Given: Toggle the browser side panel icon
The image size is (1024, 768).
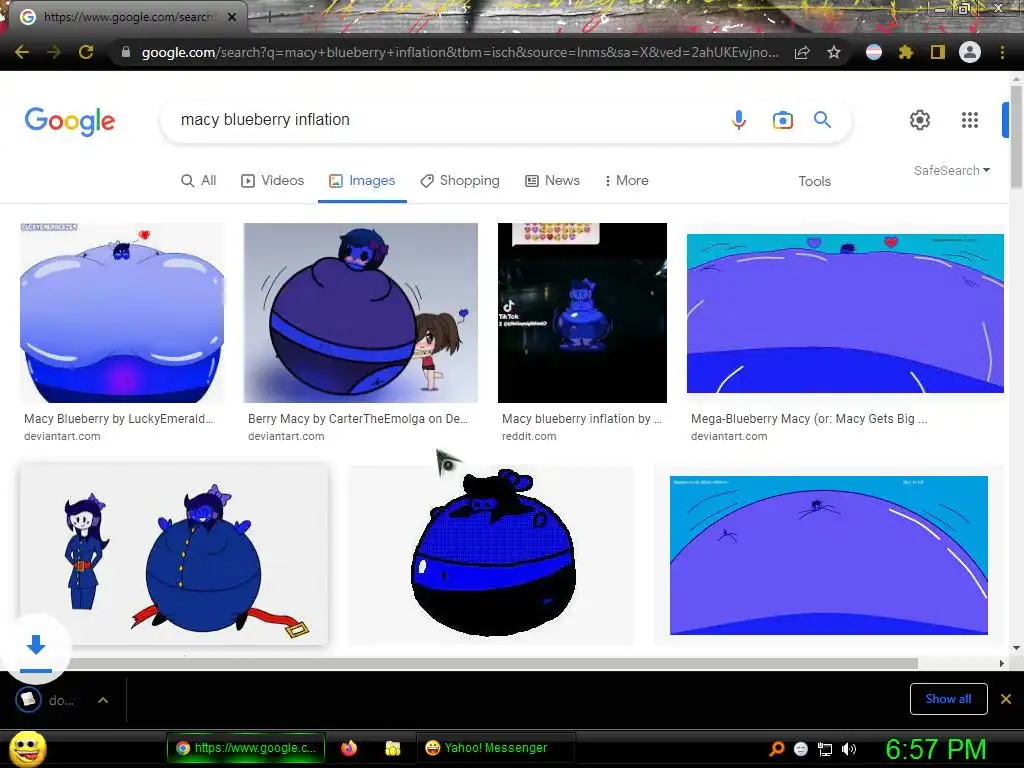Looking at the screenshot, I should pos(938,52).
